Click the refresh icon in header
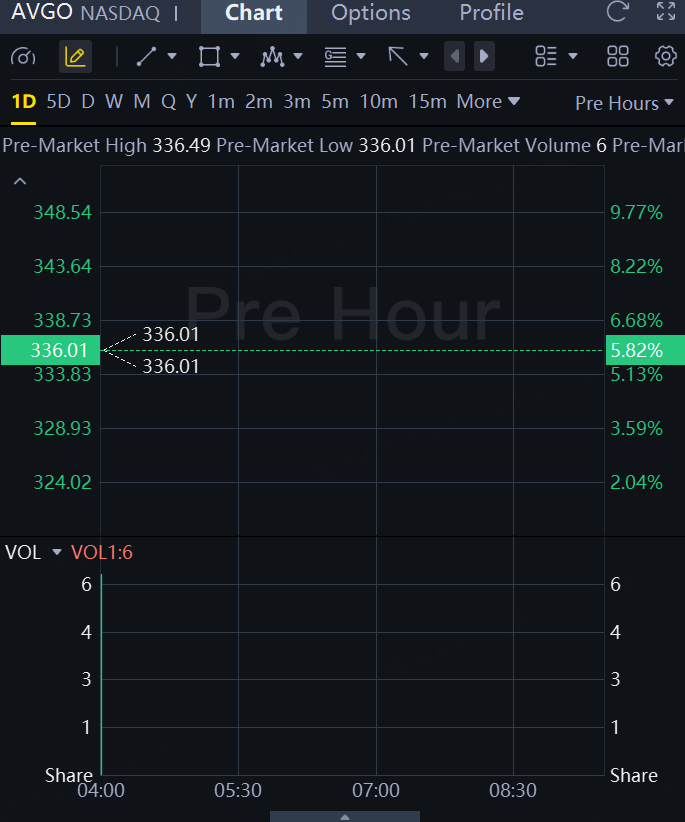This screenshot has width=685, height=822. tap(618, 13)
